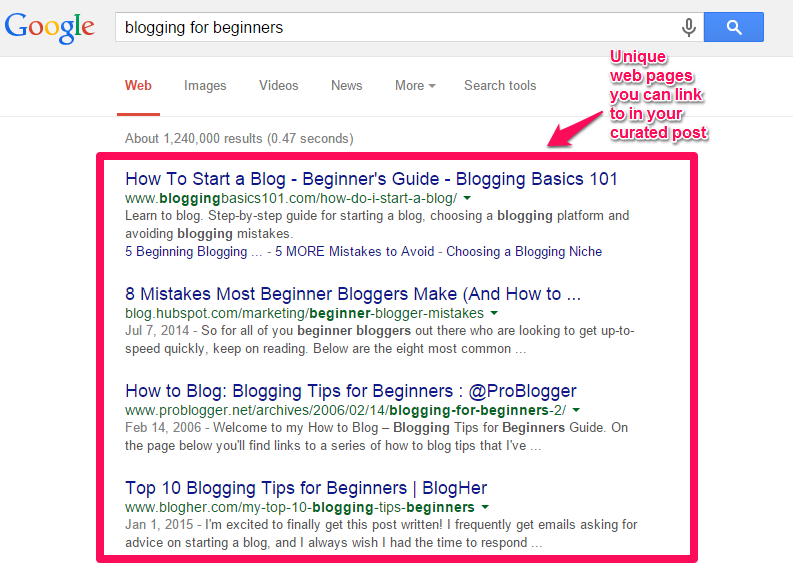
Task: Expand the More dropdown menu
Action: pos(415,85)
